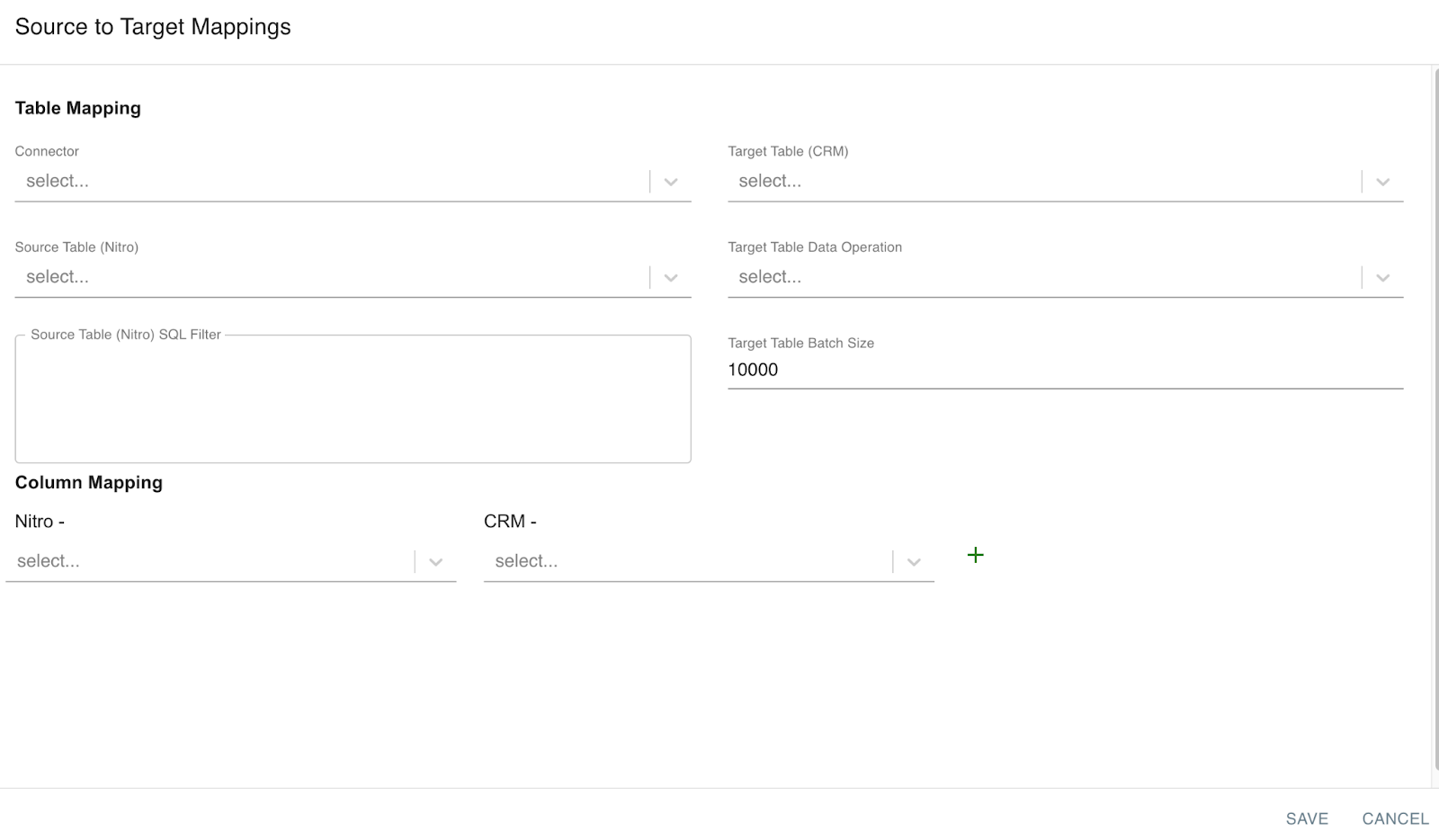The width and height of the screenshot is (1439, 840).
Task: Click the green plus icon to add column mapping
Action: click(x=975, y=555)
